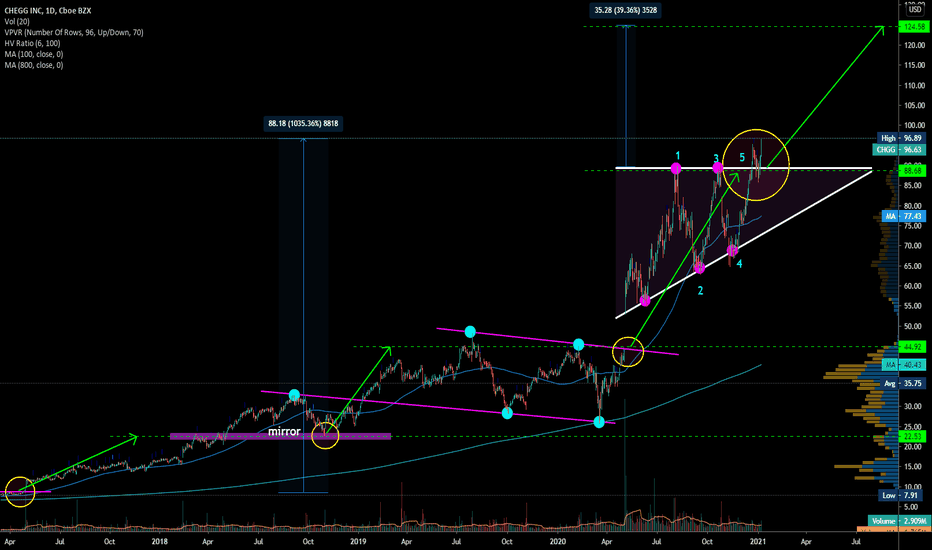Select the 88.18 (1035.36%) measurement label
Screen dimensions: 932x550
coord(303,124)
